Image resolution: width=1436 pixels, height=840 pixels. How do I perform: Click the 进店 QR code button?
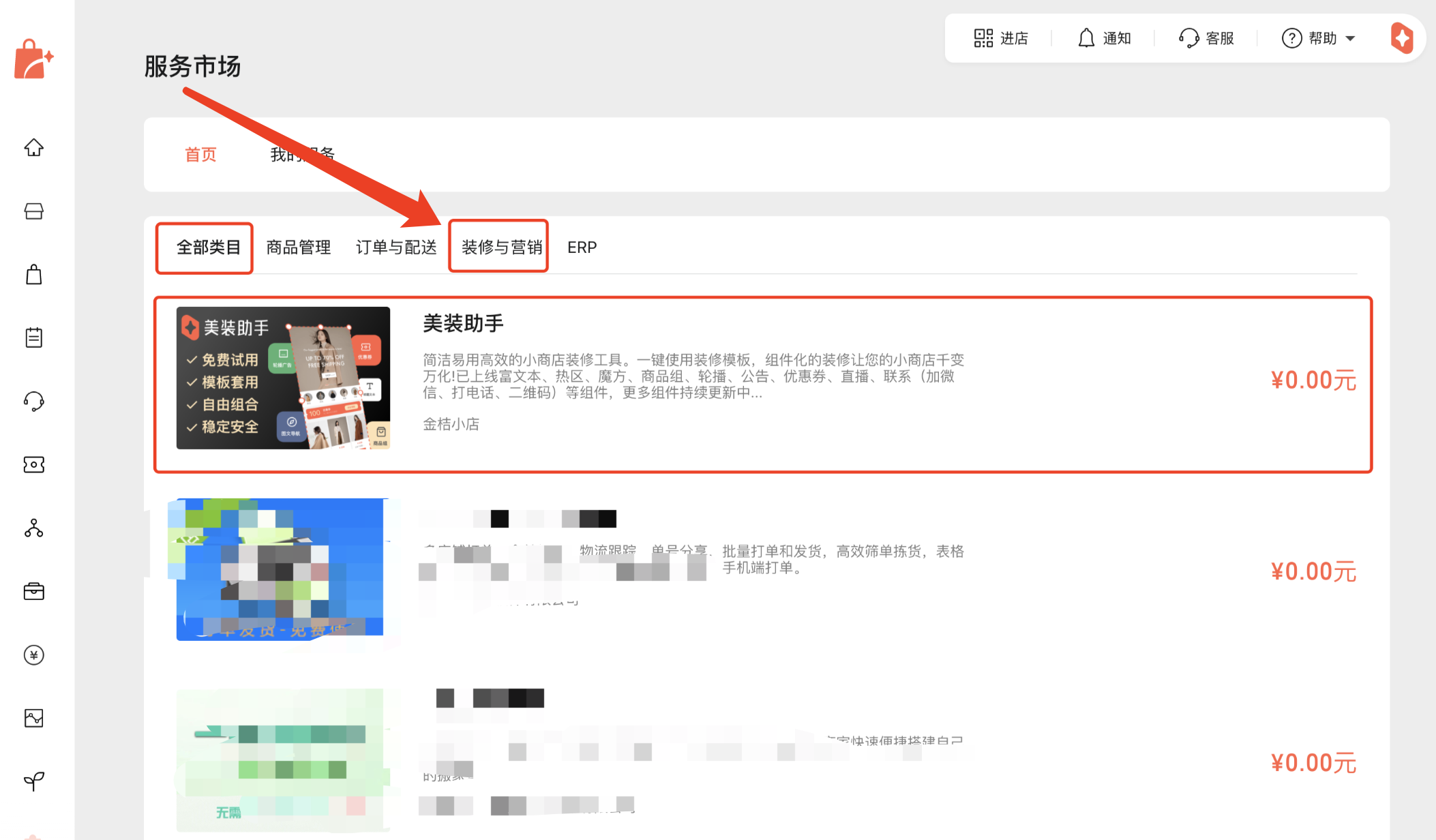click(x=1000, y=38)
